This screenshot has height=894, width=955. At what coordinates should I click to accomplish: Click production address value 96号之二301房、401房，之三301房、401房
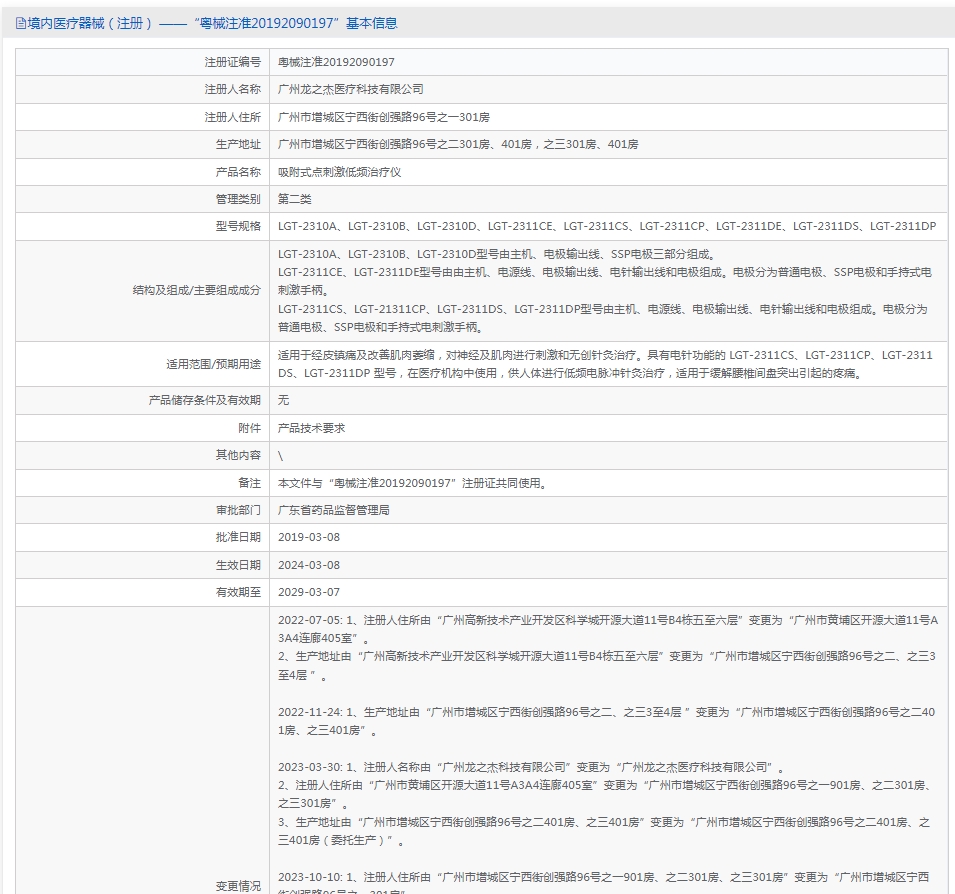pyautogui.click(x=458, y=144)
